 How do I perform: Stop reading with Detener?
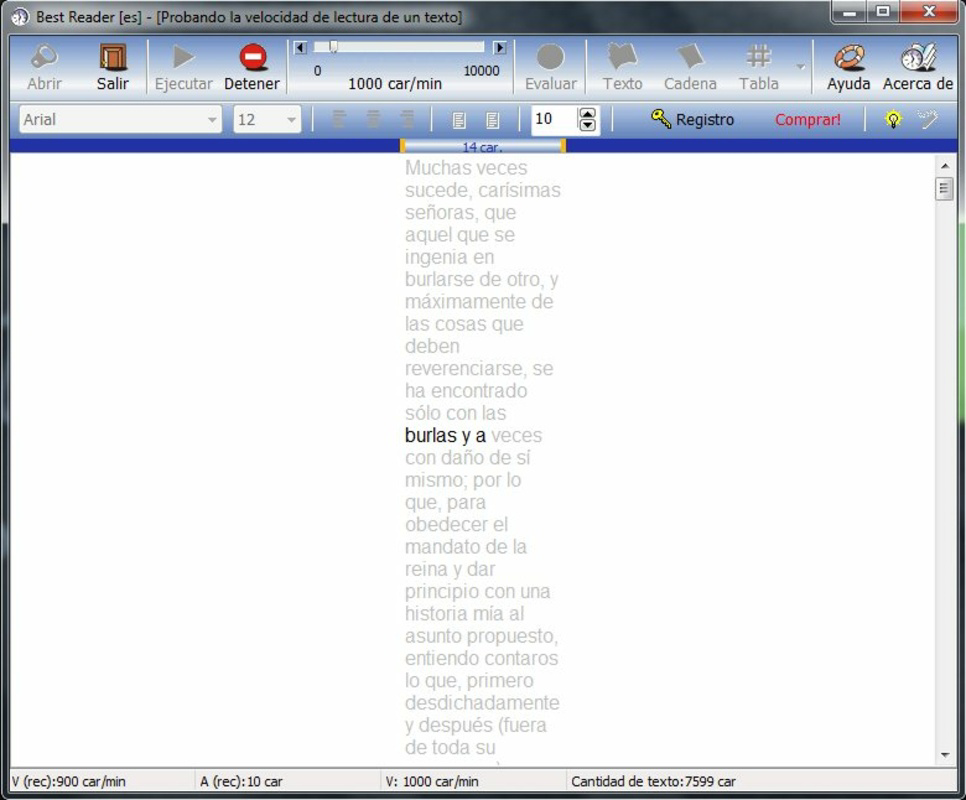(x=252, y=67)
